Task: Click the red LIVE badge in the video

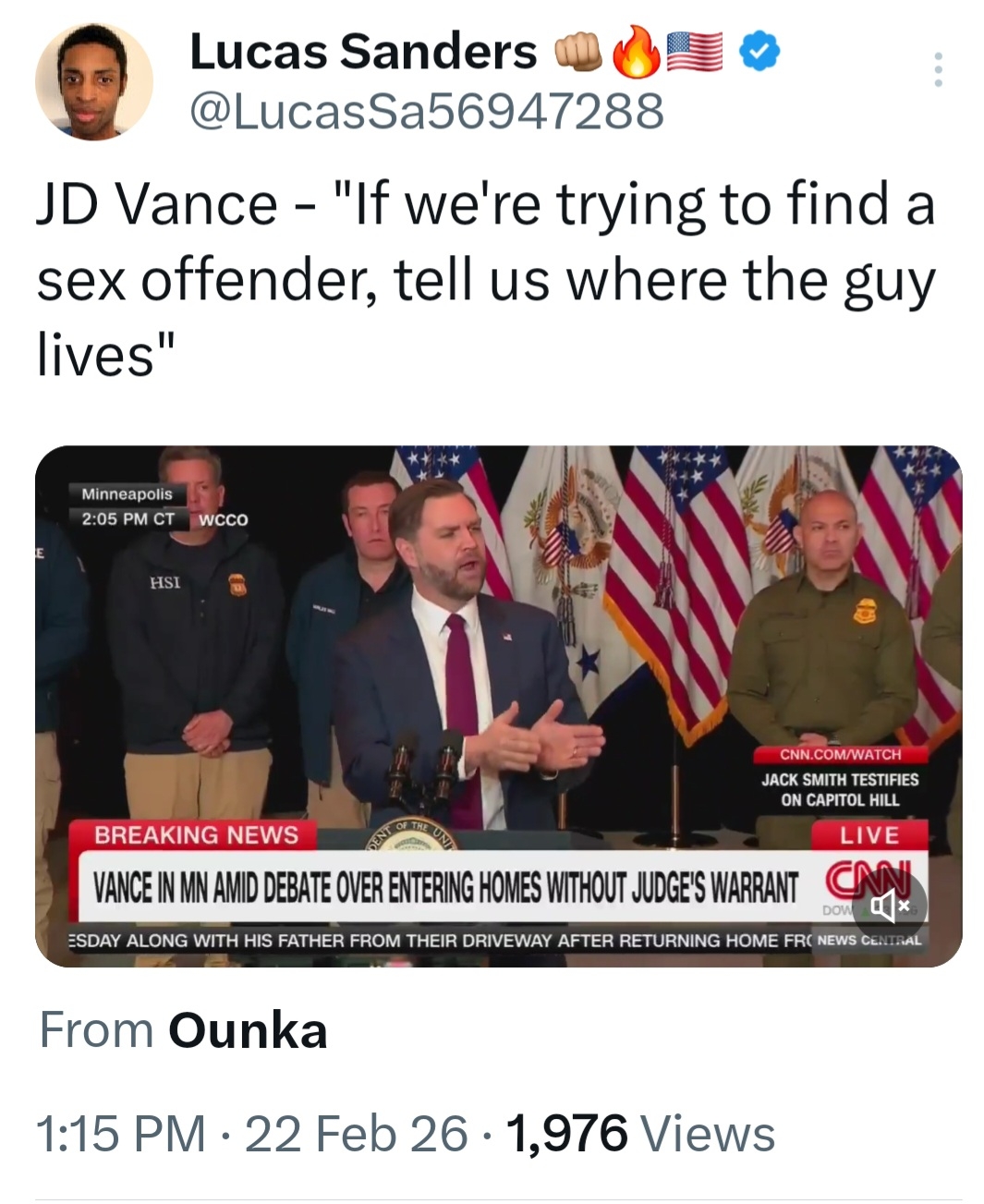Action: [869, 835]
